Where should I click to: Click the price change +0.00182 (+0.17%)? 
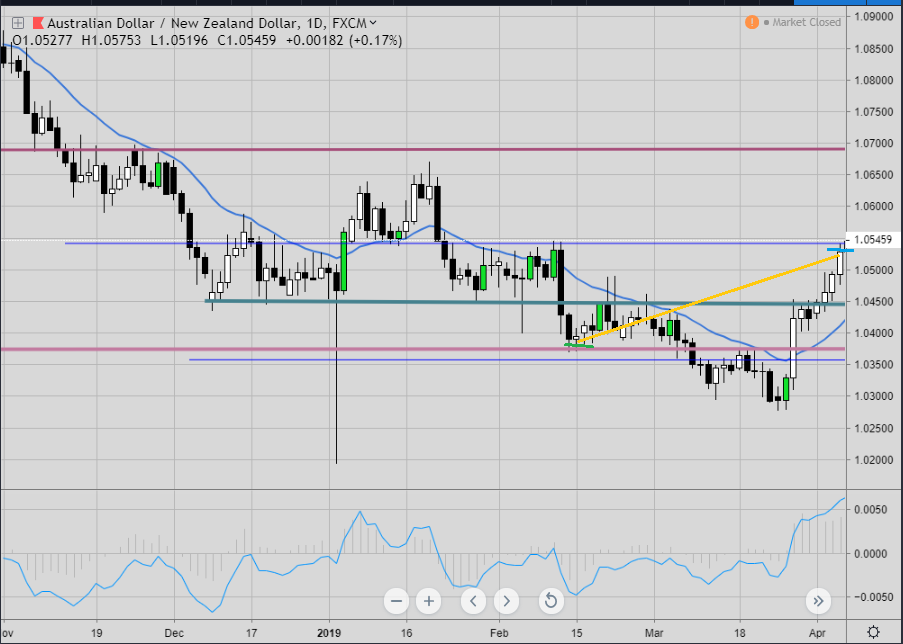344,41
